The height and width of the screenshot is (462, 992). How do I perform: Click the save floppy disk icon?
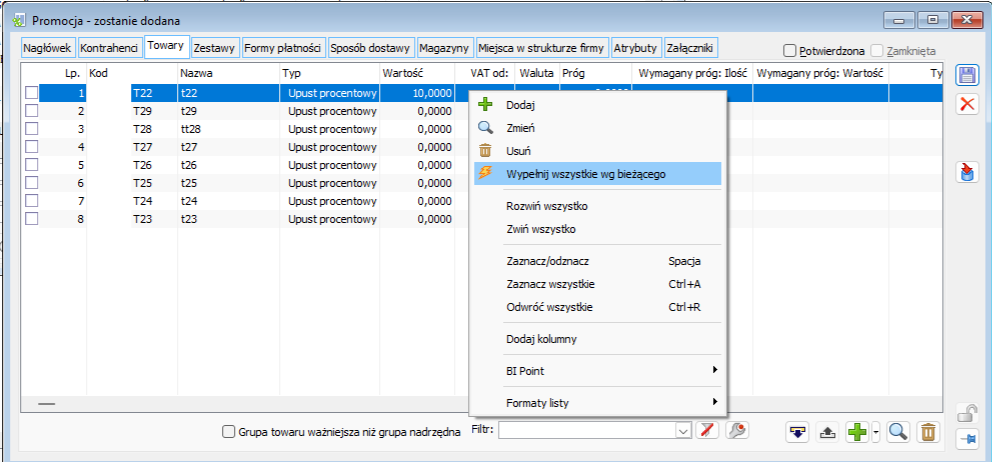click(x=966, y=76)
